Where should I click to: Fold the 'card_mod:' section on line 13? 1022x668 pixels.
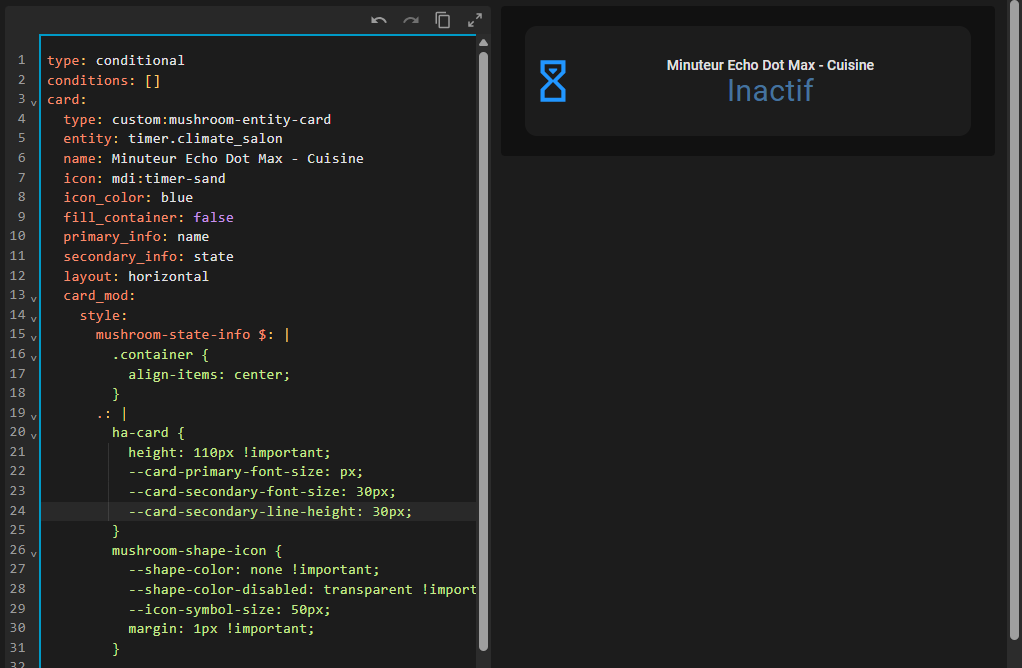33,297
